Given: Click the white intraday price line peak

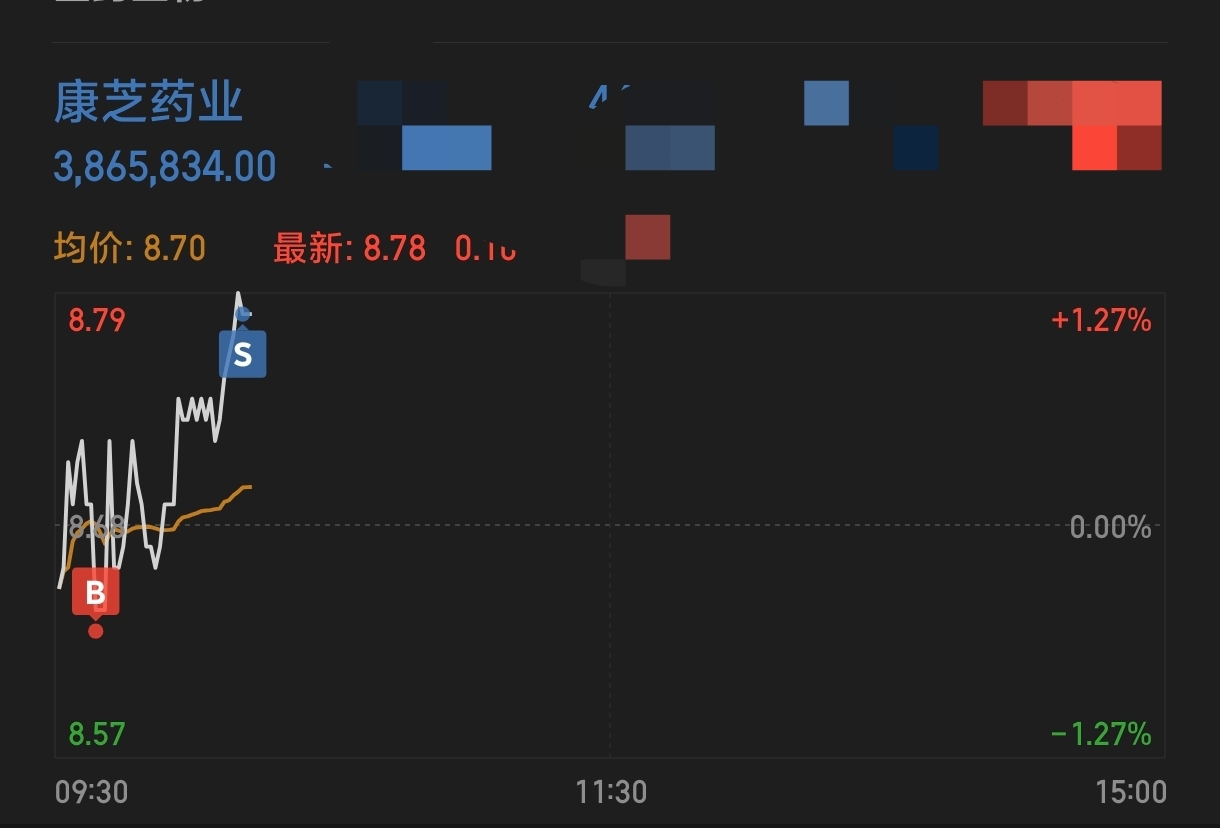Looking at the screenshot, I should (x=238, y=294).
